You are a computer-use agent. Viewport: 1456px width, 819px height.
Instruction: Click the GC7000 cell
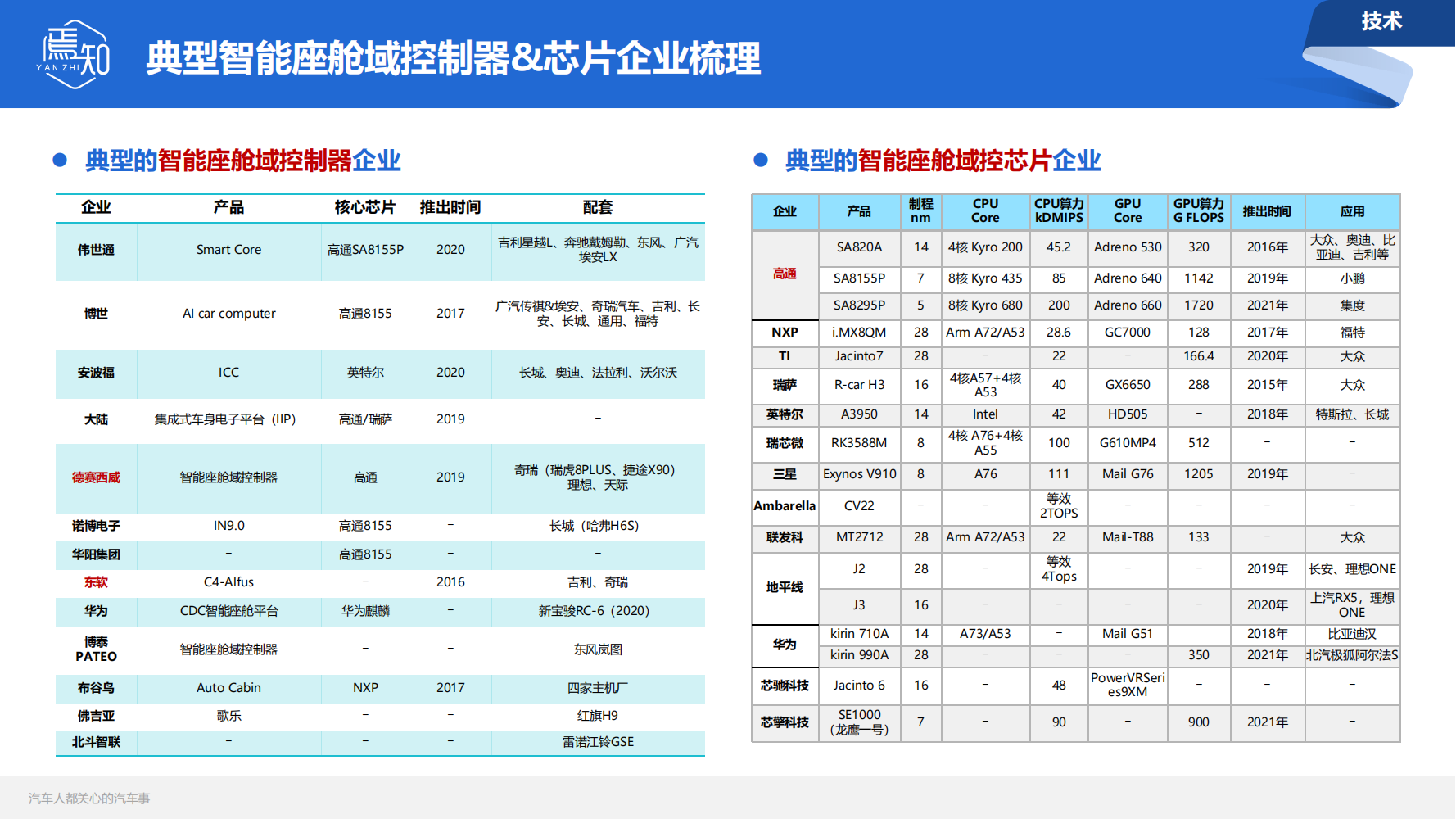click(1128, 333)
